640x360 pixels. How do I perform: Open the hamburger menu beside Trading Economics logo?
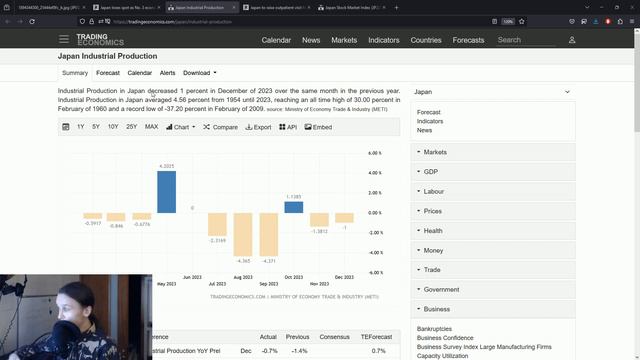pyautogui.click(x=64, y=39)
